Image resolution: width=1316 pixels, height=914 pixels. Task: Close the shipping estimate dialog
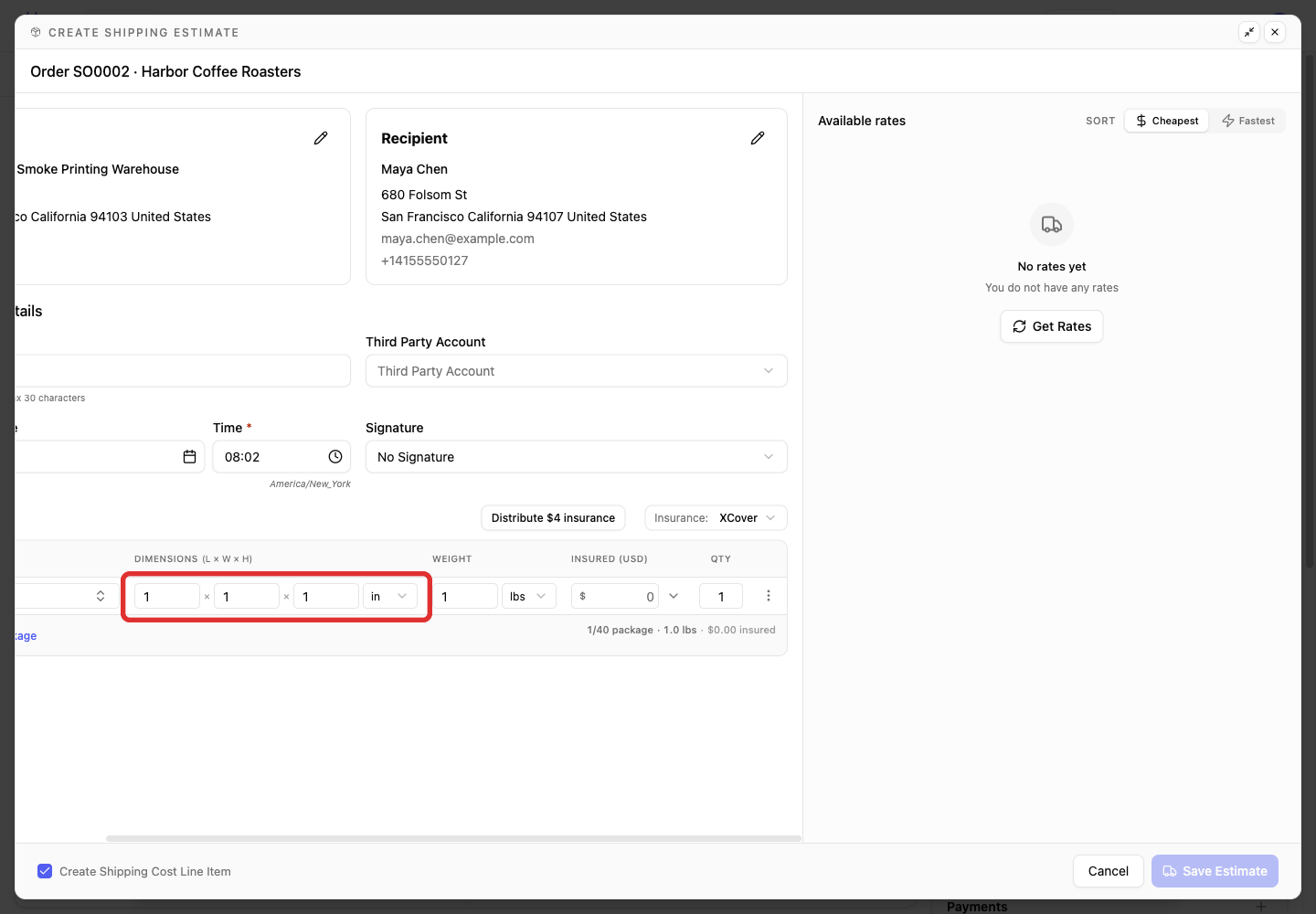1275,32
